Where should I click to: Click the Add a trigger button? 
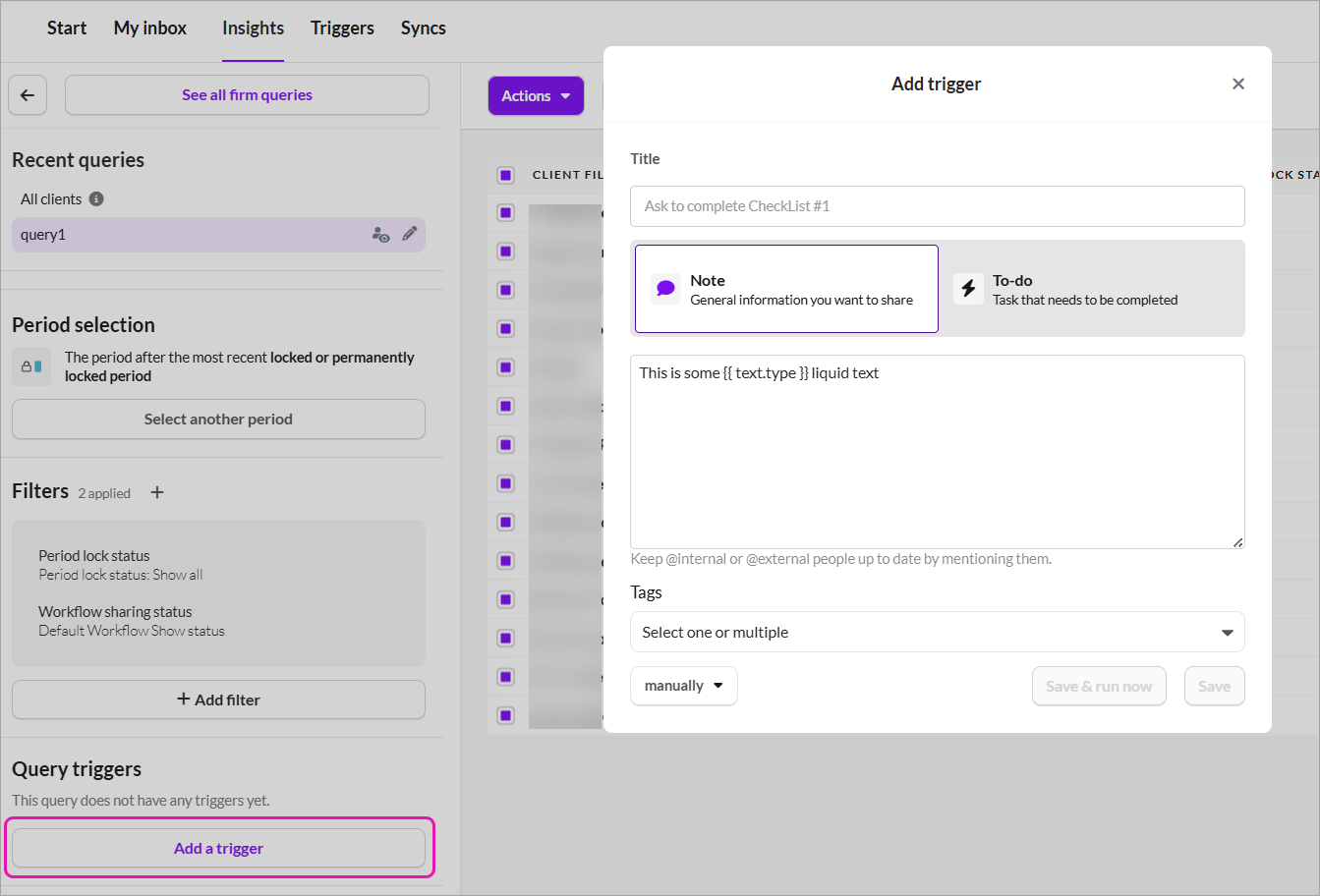218,848
